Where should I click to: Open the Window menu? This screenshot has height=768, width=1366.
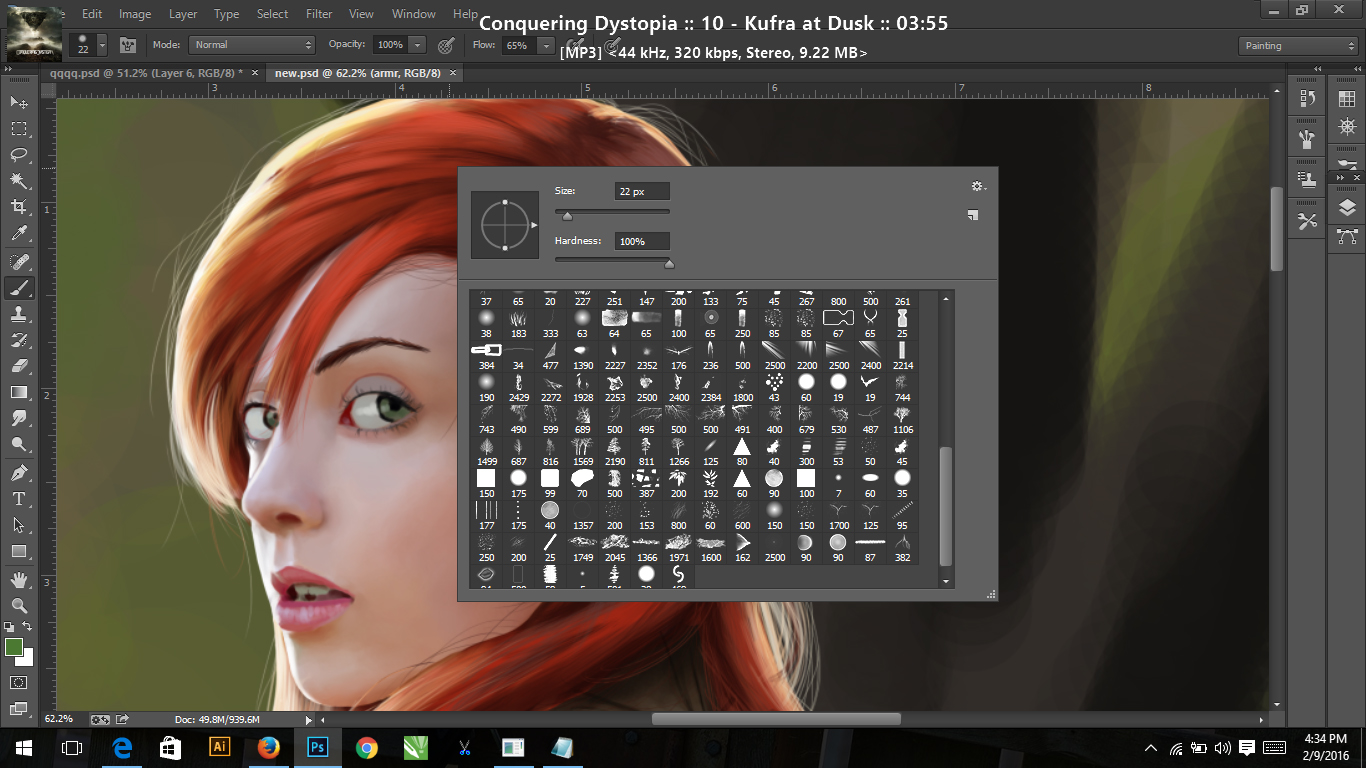click(414, 14)
